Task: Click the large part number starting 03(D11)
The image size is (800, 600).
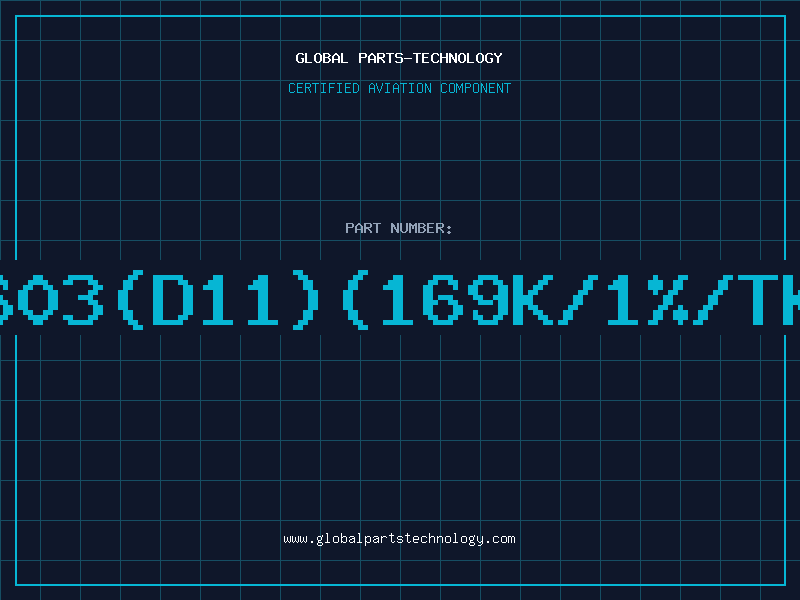Action: point(400,299)
